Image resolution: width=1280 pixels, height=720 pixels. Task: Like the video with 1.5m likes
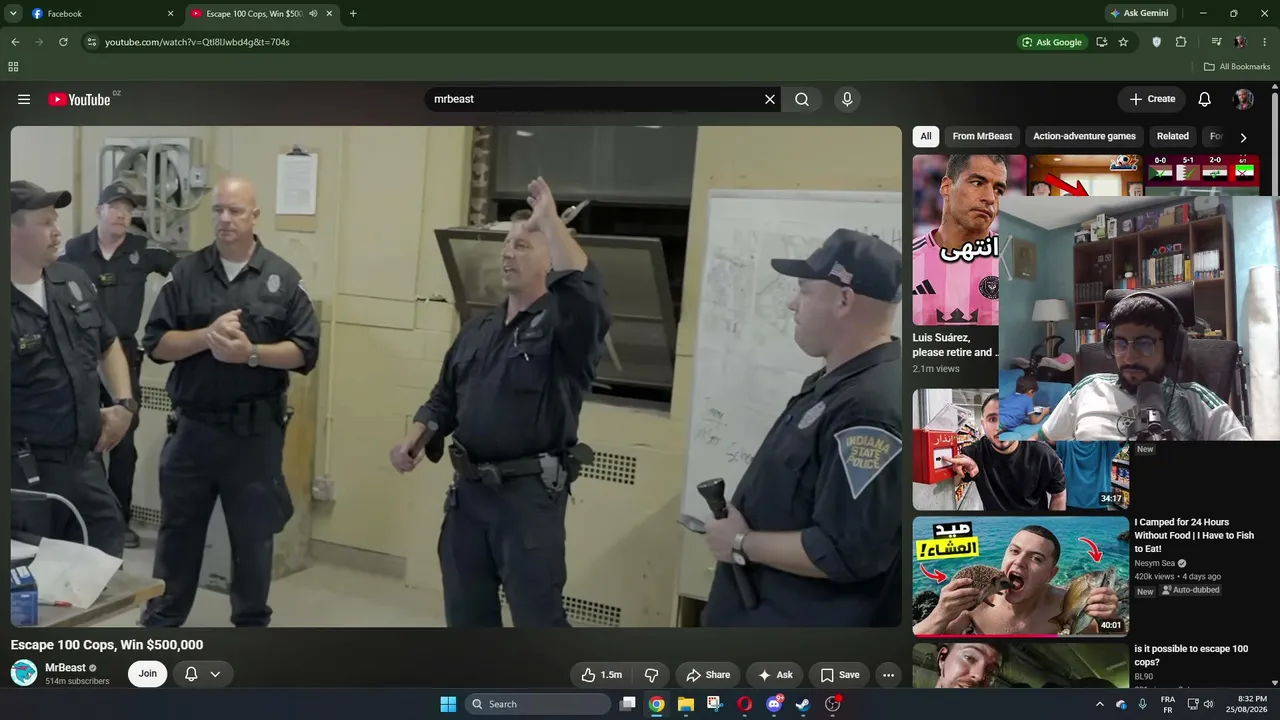(x=602, y=675)
